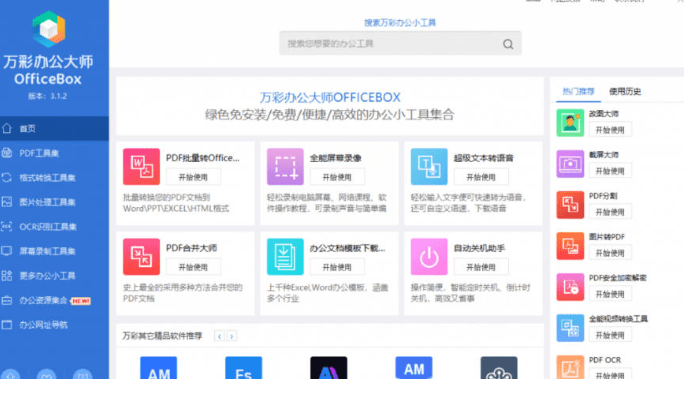The height and width of the screenshot is (396, 699).
Task: Open the 办公文档模板下载 template icon
Action: coord(285,257)
